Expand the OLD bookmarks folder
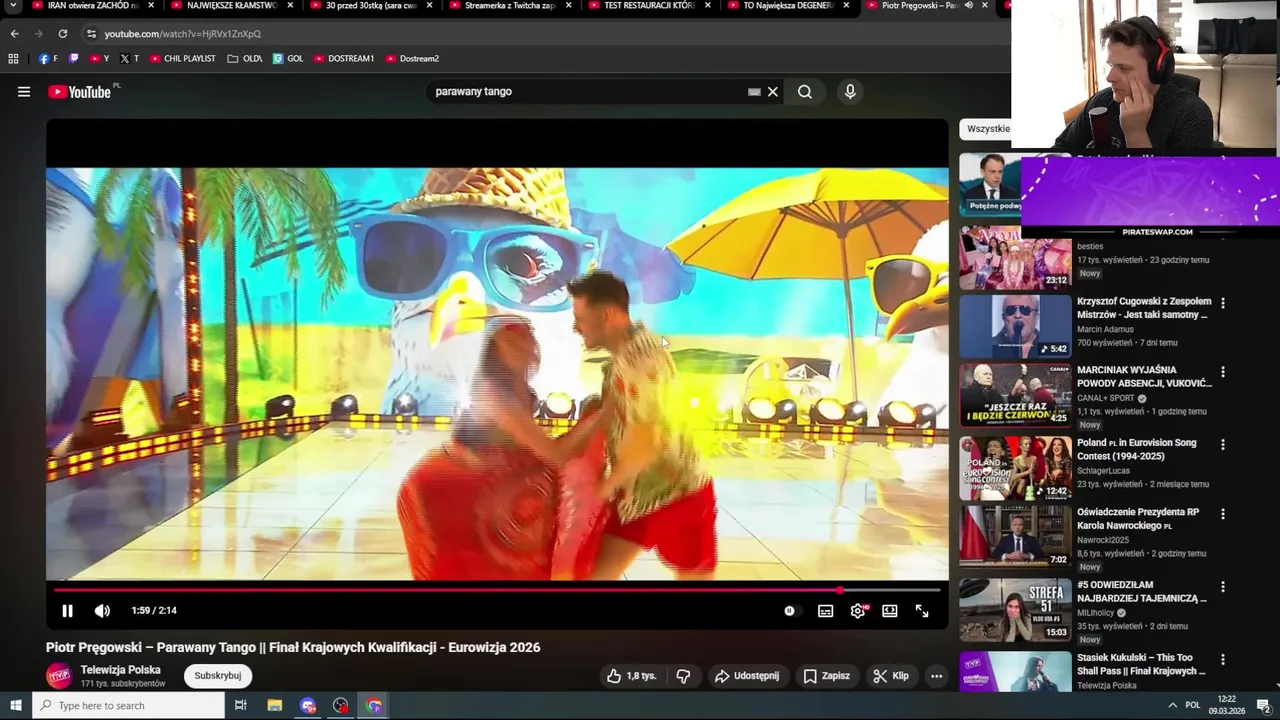The height and width of the screenshot is (720, 1280). pos(244,59)
